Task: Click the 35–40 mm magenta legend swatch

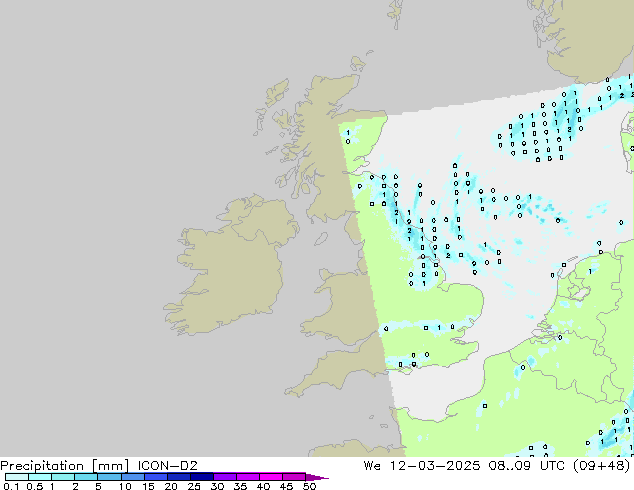Action: [248, 477]
